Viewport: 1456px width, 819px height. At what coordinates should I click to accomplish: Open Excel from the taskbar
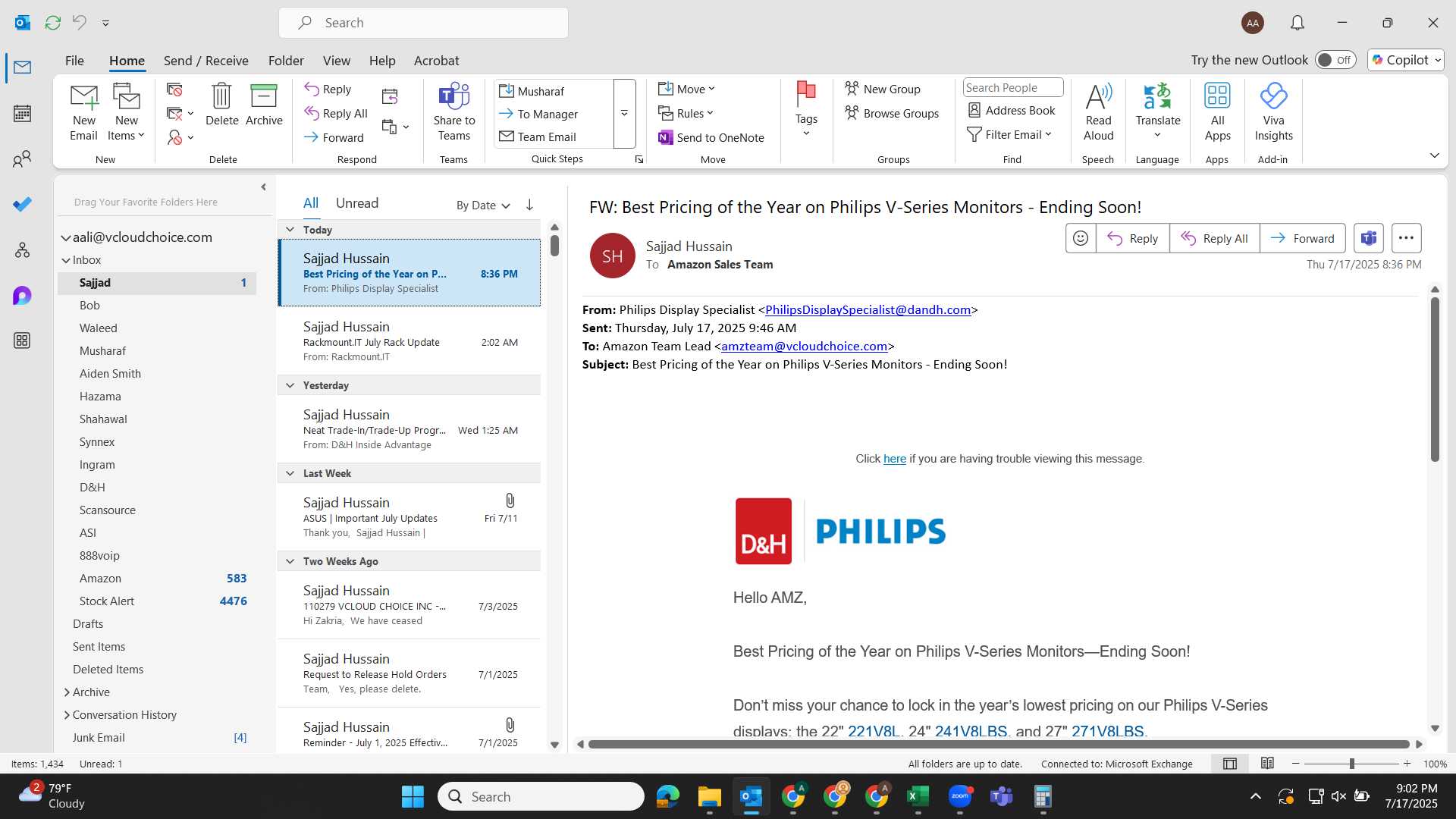[918, 796]
